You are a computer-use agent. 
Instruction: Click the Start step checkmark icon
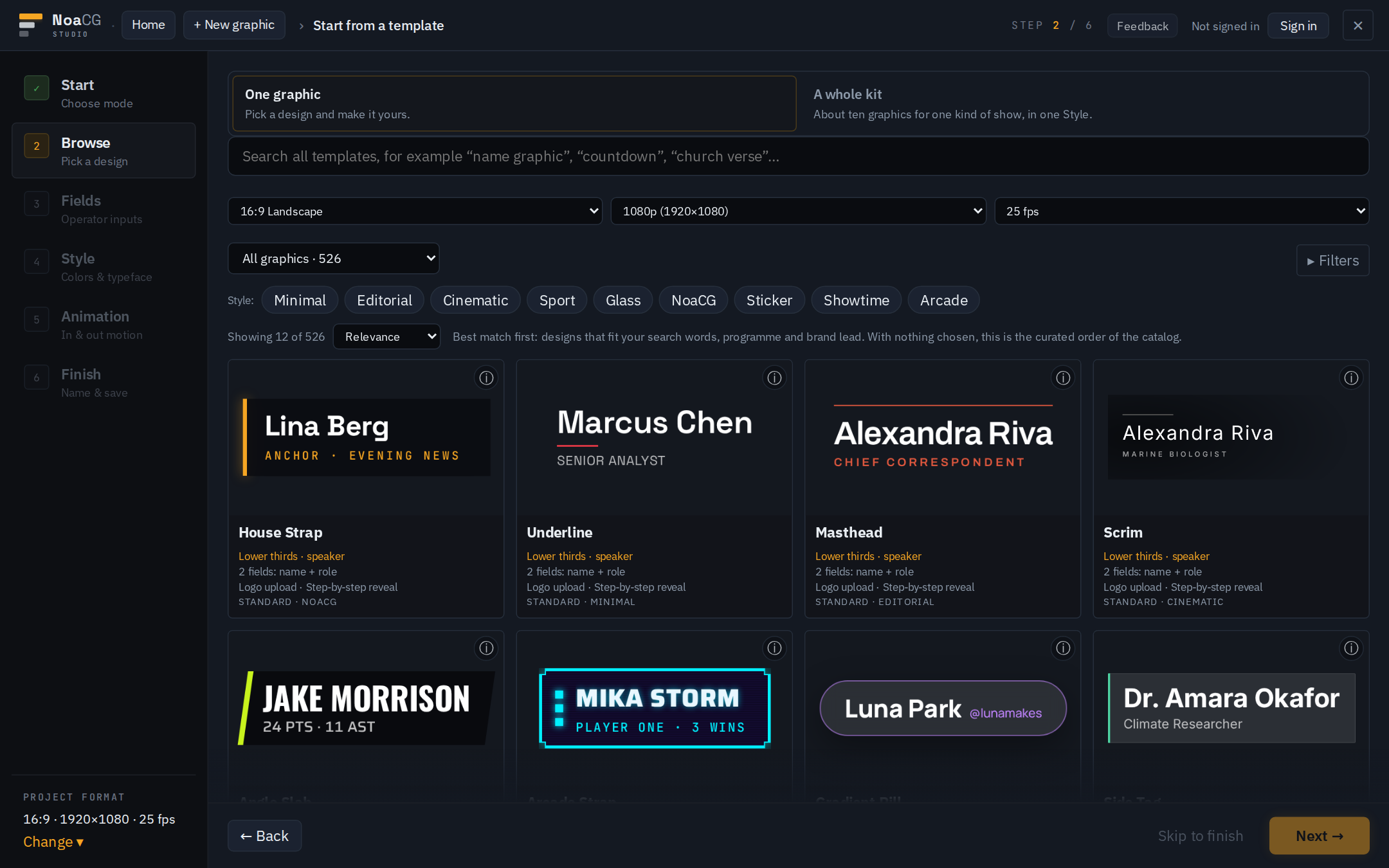click(x=37, y=88)
